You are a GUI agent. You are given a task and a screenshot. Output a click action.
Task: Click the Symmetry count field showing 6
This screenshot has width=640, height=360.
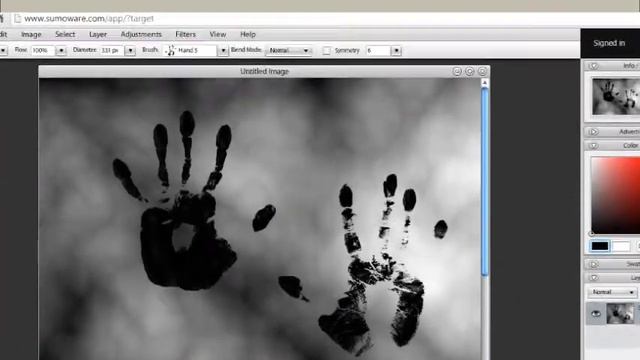(x=378, y=50)
